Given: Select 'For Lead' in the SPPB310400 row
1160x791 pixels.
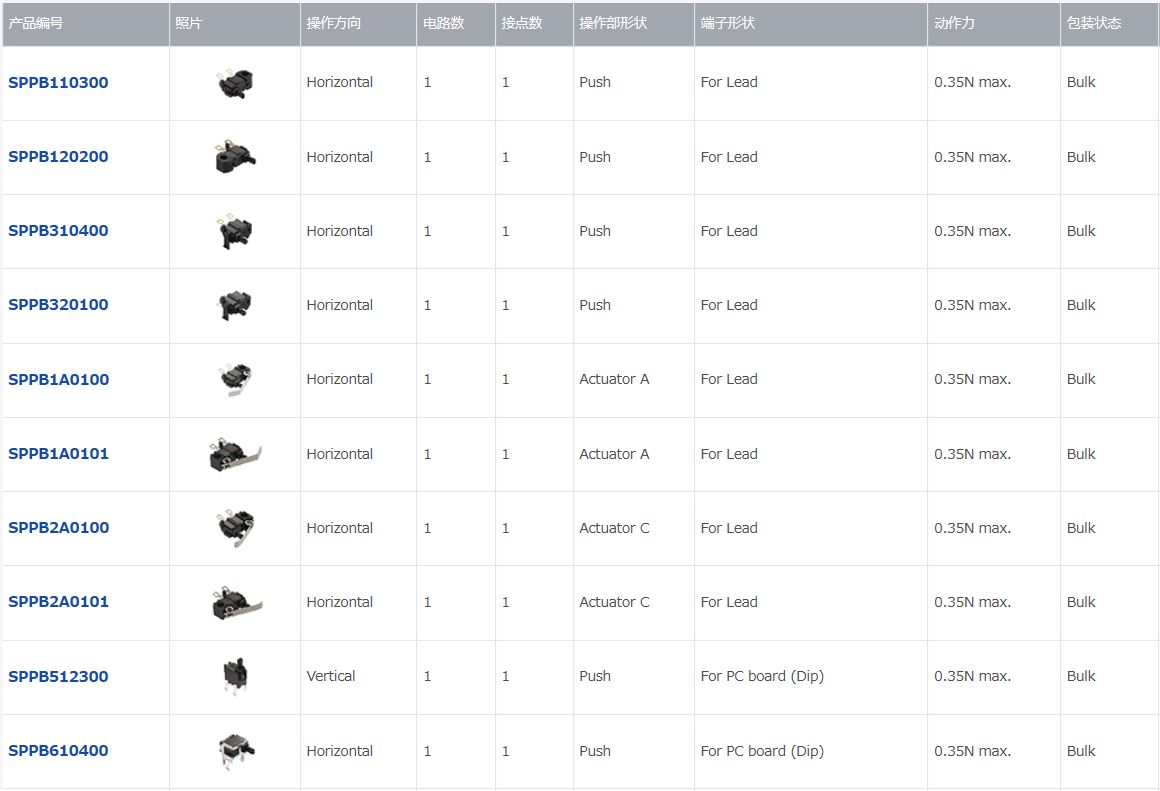Looking at the screenshot, I should coord(729,231).
